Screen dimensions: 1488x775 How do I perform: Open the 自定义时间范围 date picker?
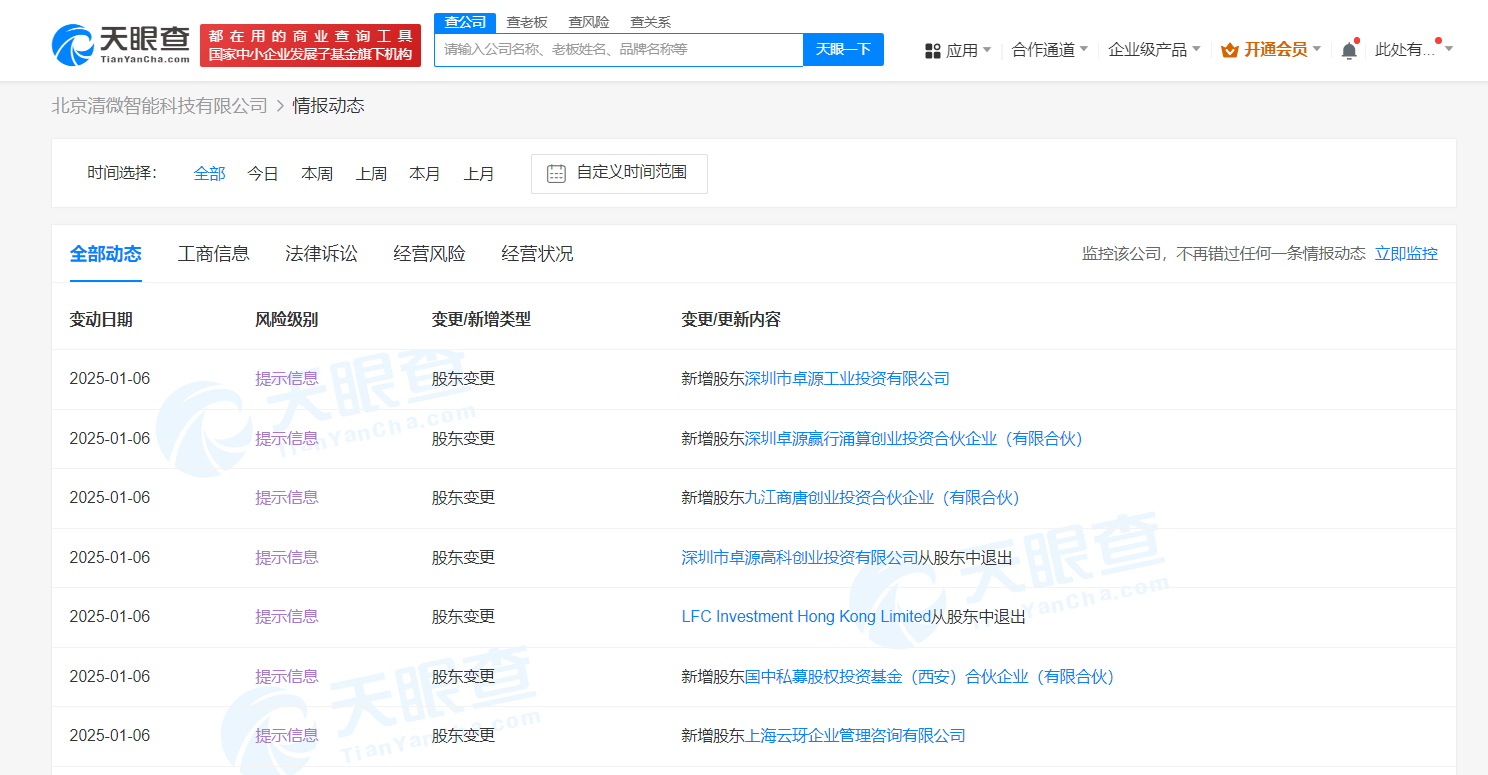pos(619,173)
